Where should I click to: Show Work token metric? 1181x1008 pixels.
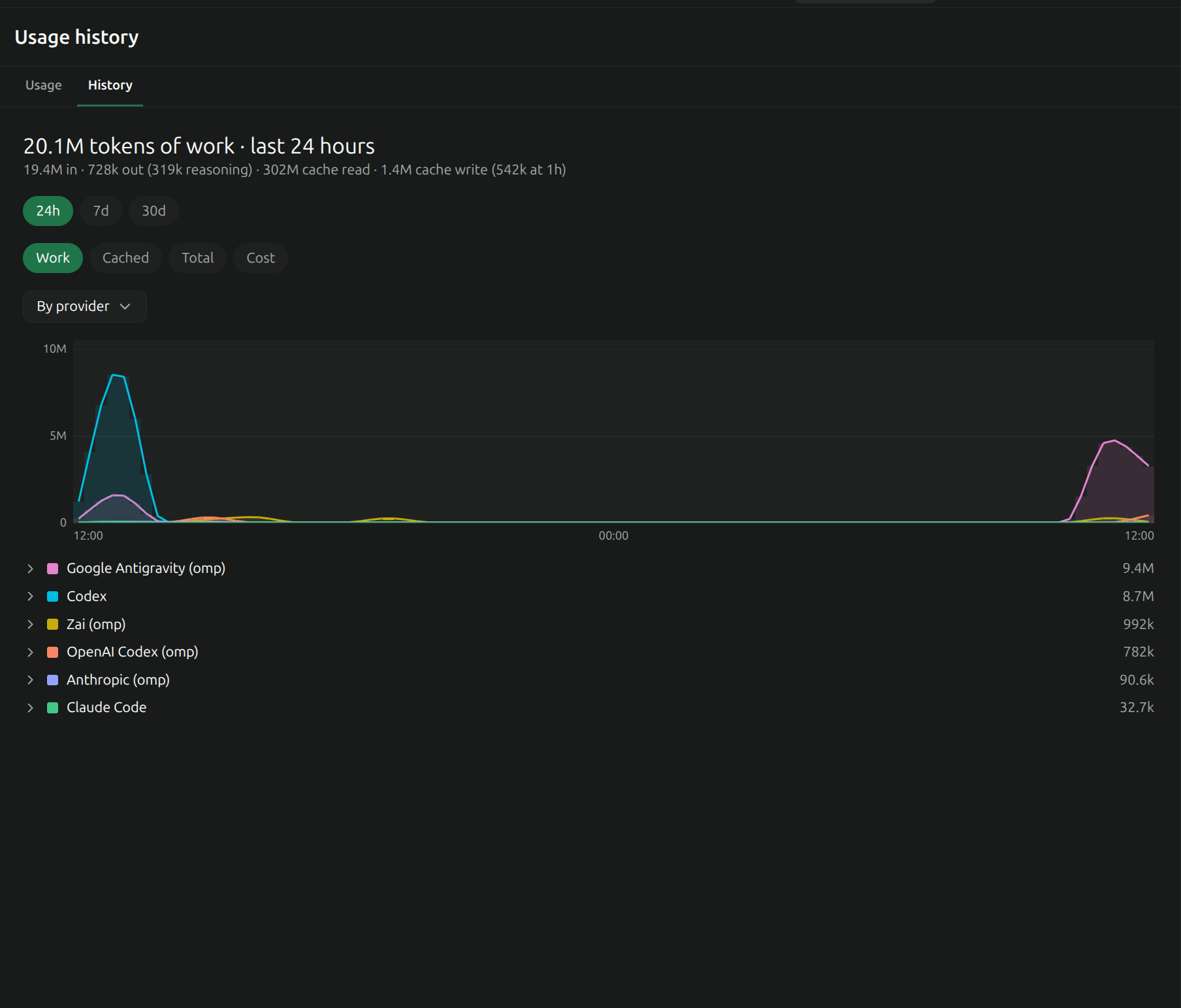(53, 258)
